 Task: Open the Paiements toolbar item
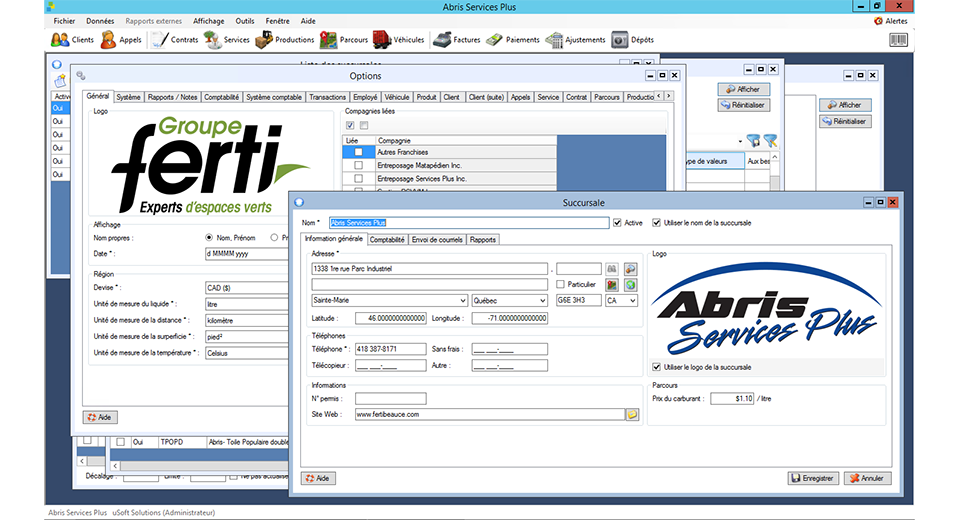click(x=513, y=40)
